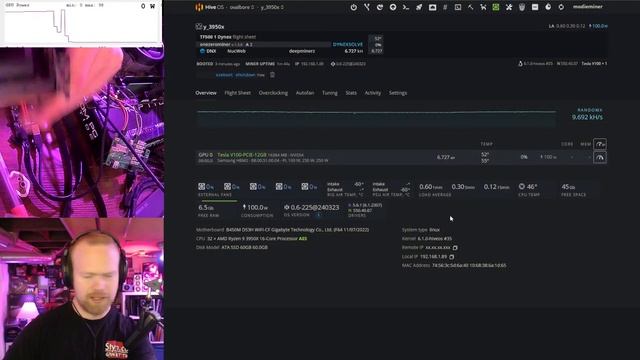Switch to the Flight Sheet tab
This screenshot has height=360, width=640.
coord(238,93)
